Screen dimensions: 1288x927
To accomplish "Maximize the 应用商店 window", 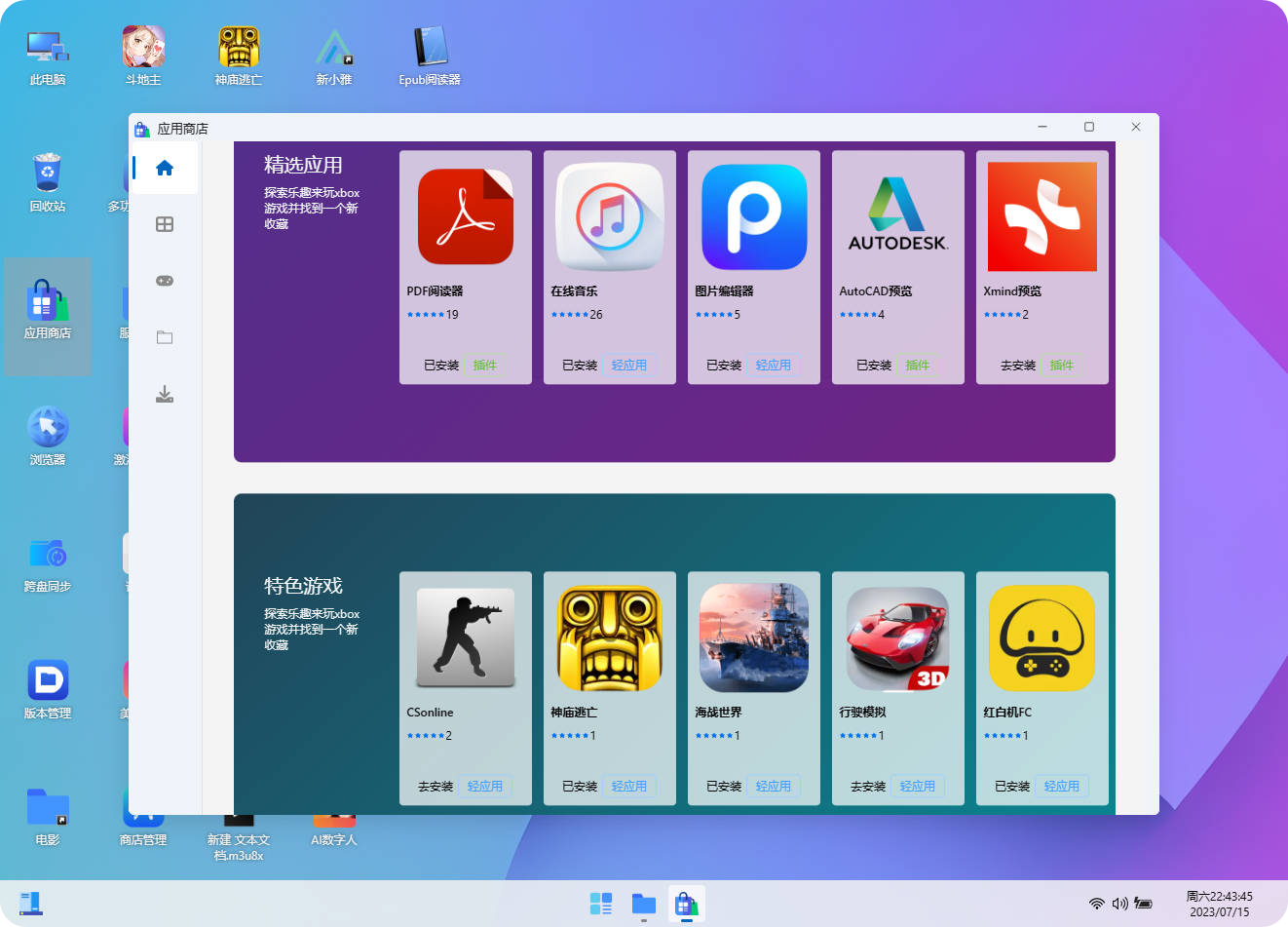I will click(x=1089, y=127).
